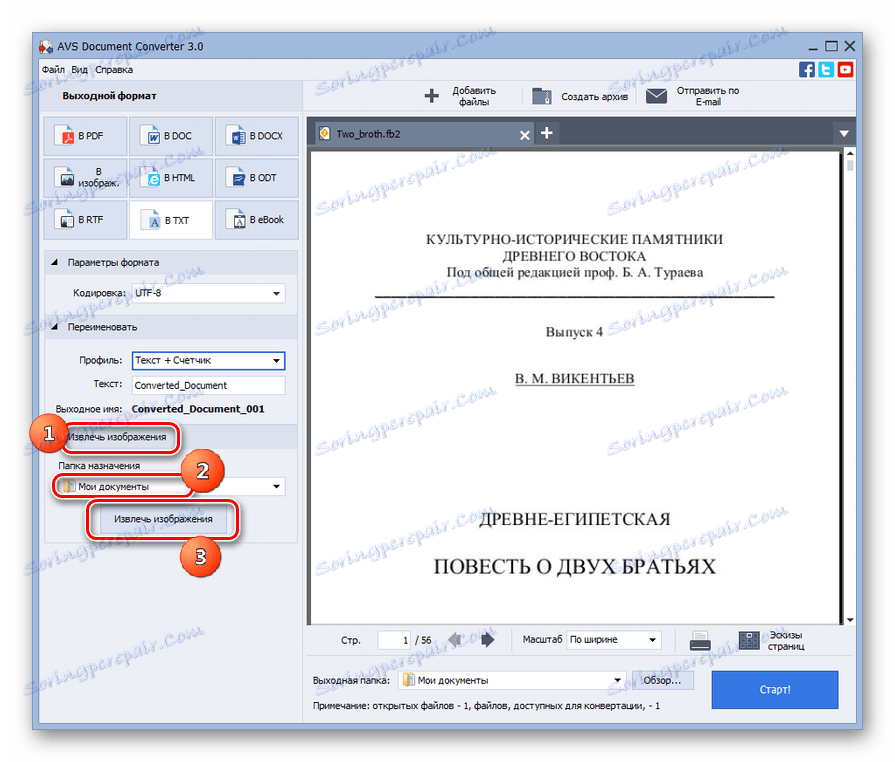The height and width of the screenshot is (762, 895).
Task: Click the Выпуск 4 text in preview
Action: tap(574, 332)
